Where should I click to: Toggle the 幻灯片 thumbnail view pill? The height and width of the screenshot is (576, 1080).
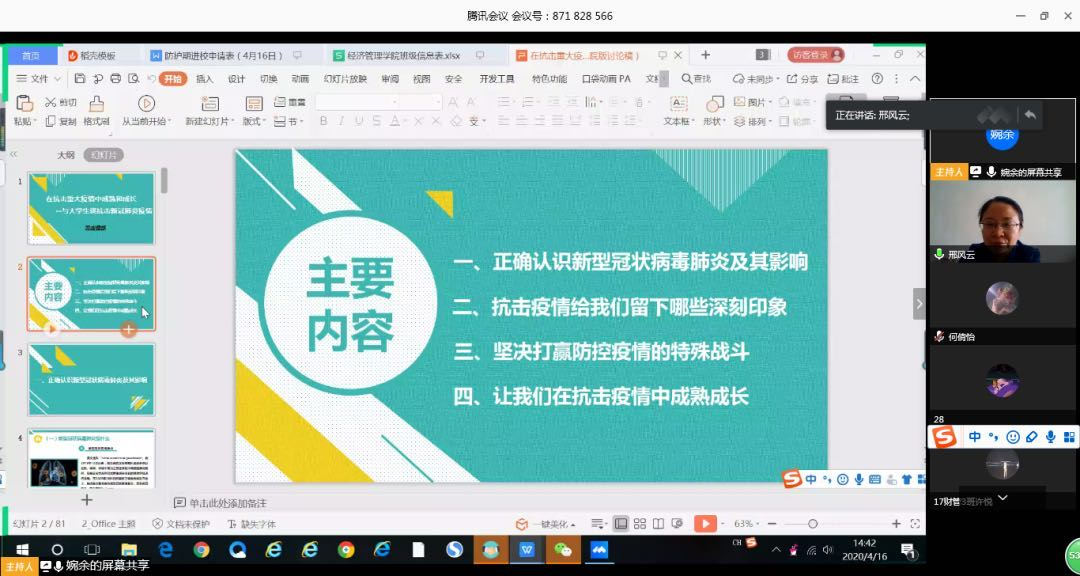pyautogui.click(x=103, y=155)
